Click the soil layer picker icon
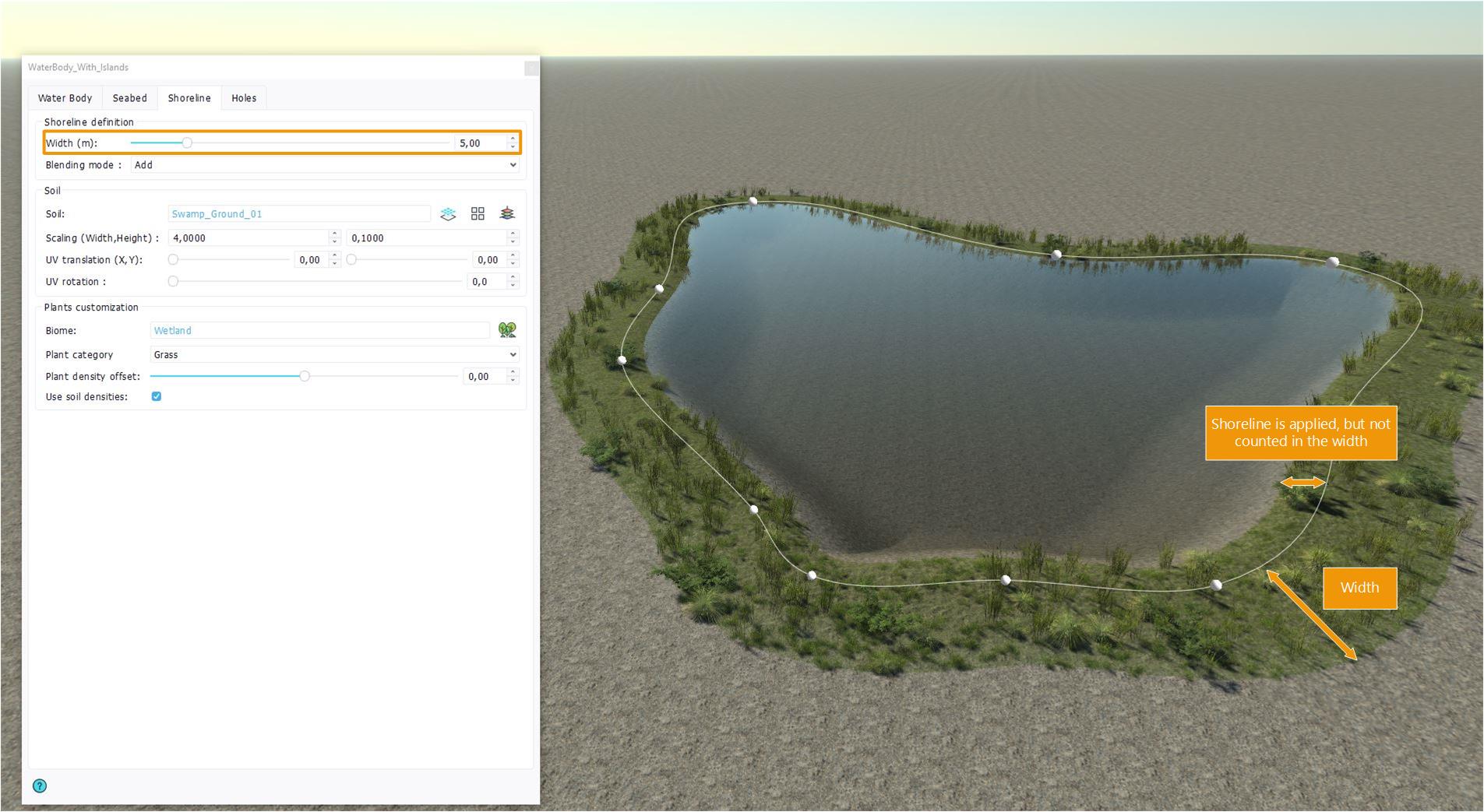This screenshot has width=1484, height=812. pos(448,214)
